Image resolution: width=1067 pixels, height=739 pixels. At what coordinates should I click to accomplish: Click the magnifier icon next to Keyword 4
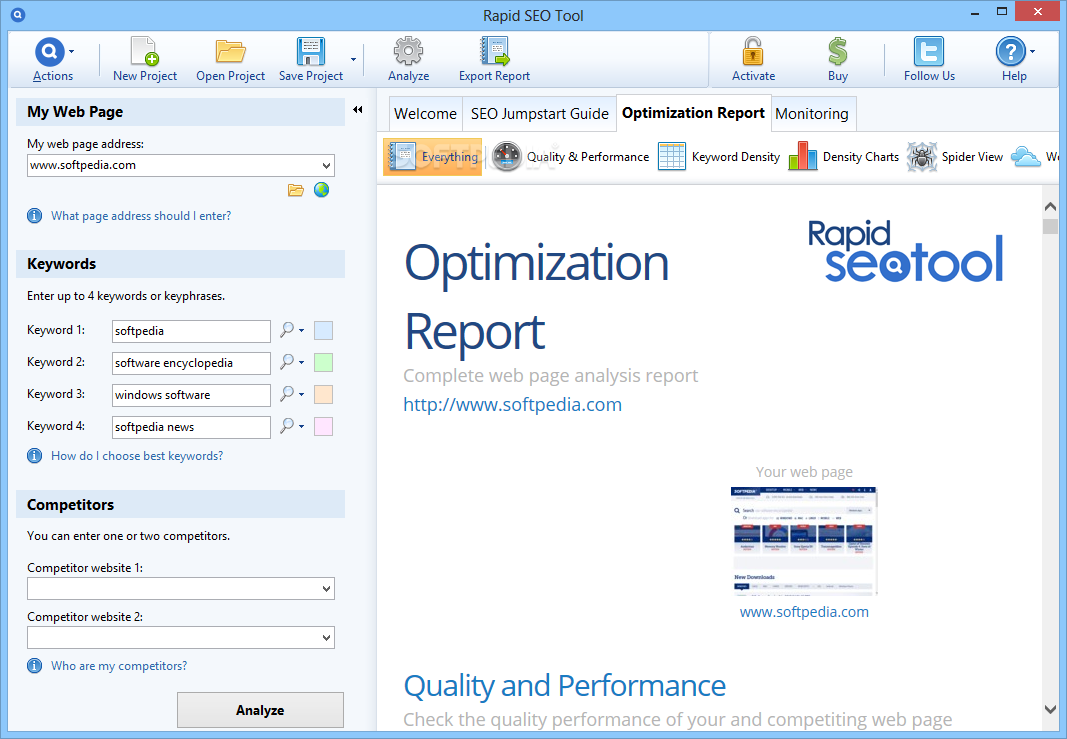click(287, 426)
